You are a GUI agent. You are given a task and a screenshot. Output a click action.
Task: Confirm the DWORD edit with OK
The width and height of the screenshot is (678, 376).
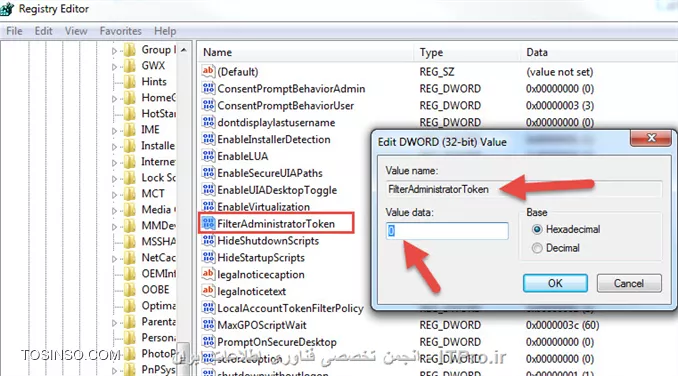pyautogui.click(x=555, y=283)
